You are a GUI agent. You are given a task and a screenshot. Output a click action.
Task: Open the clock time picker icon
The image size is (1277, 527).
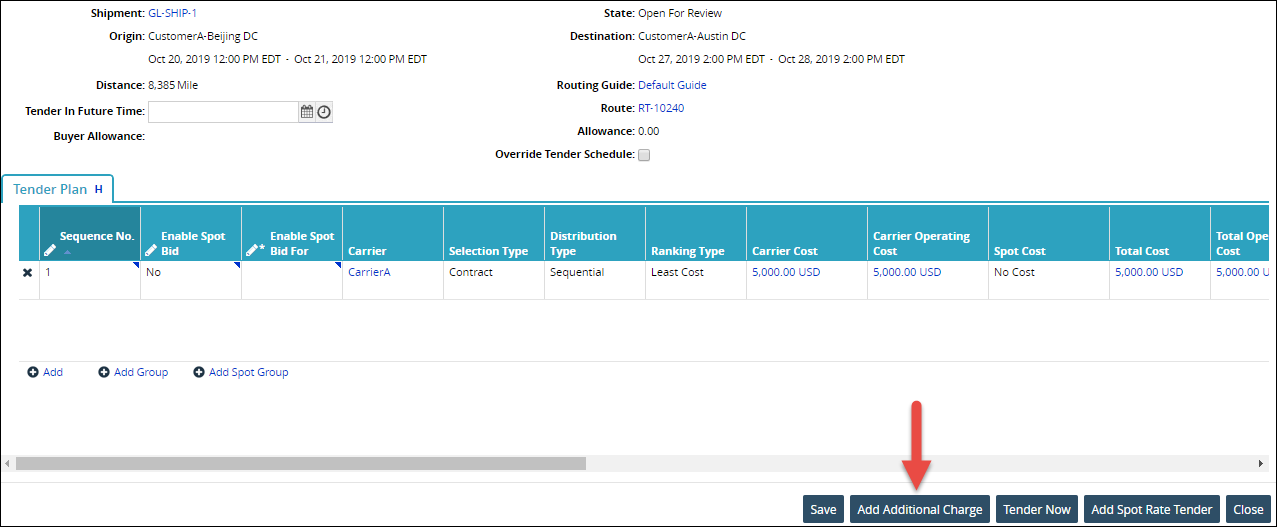click(324, 112)
